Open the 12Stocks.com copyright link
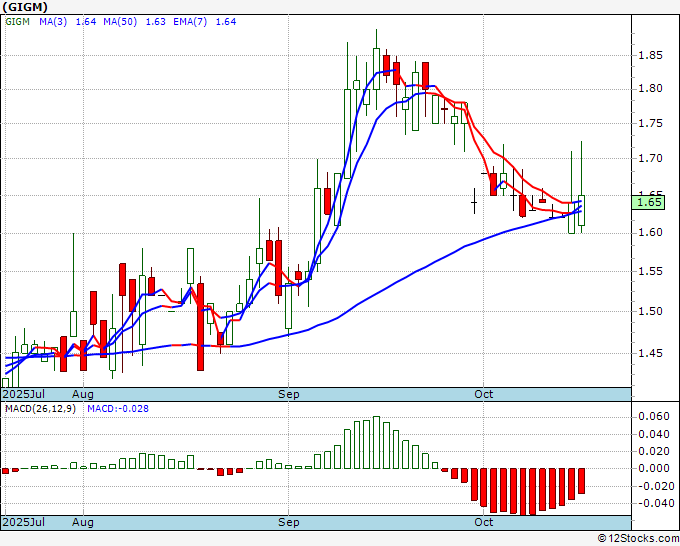This screenshot has width=680, height=546. (x=638, y=538)
